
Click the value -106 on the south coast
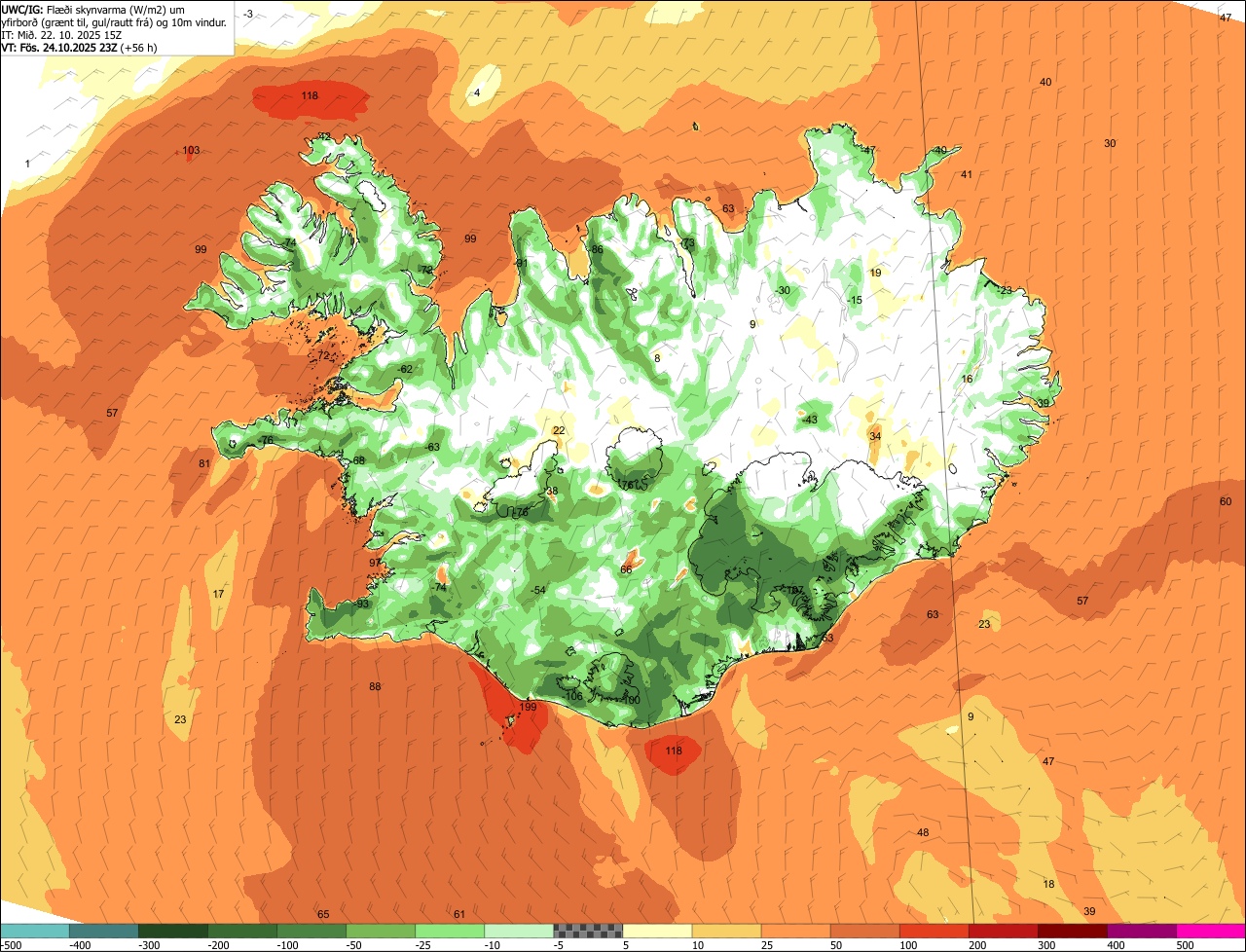click(x=573, y=696)
